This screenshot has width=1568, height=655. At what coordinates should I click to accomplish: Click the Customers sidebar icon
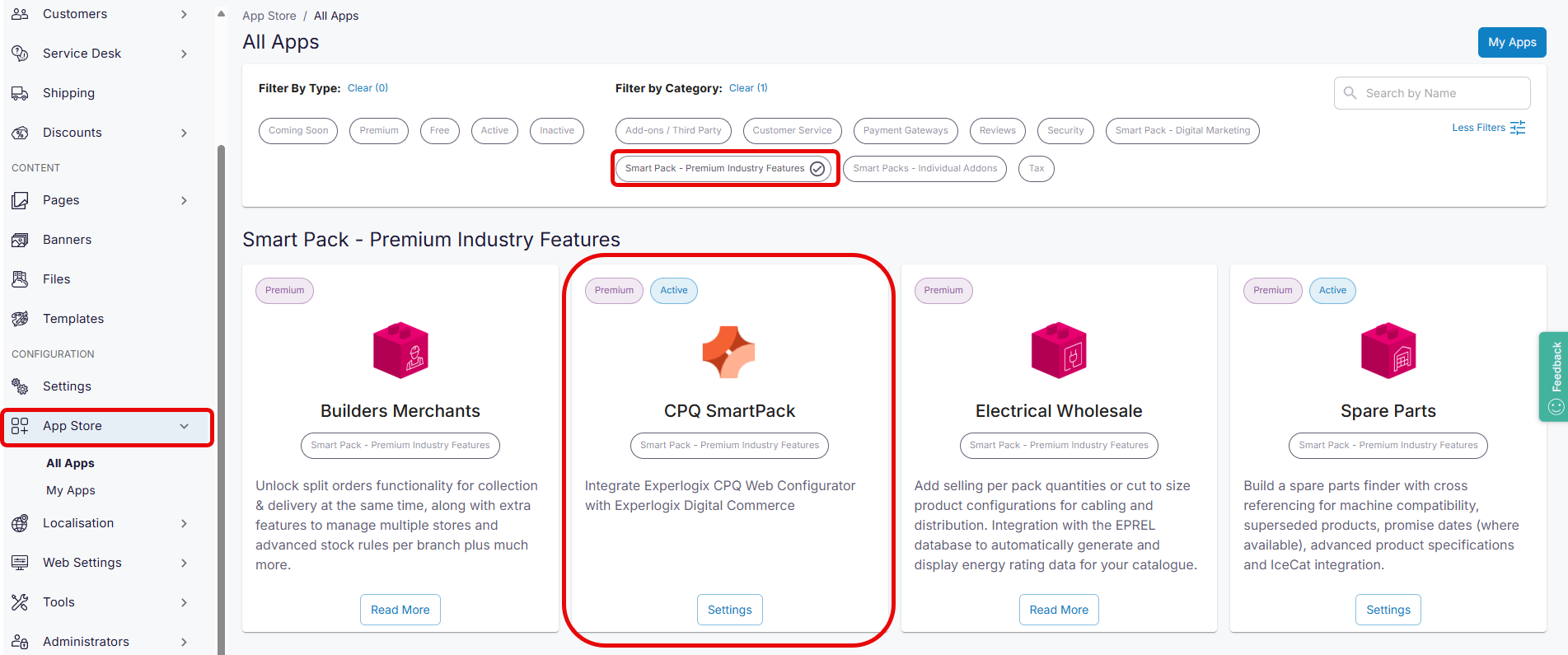point(20,14)
